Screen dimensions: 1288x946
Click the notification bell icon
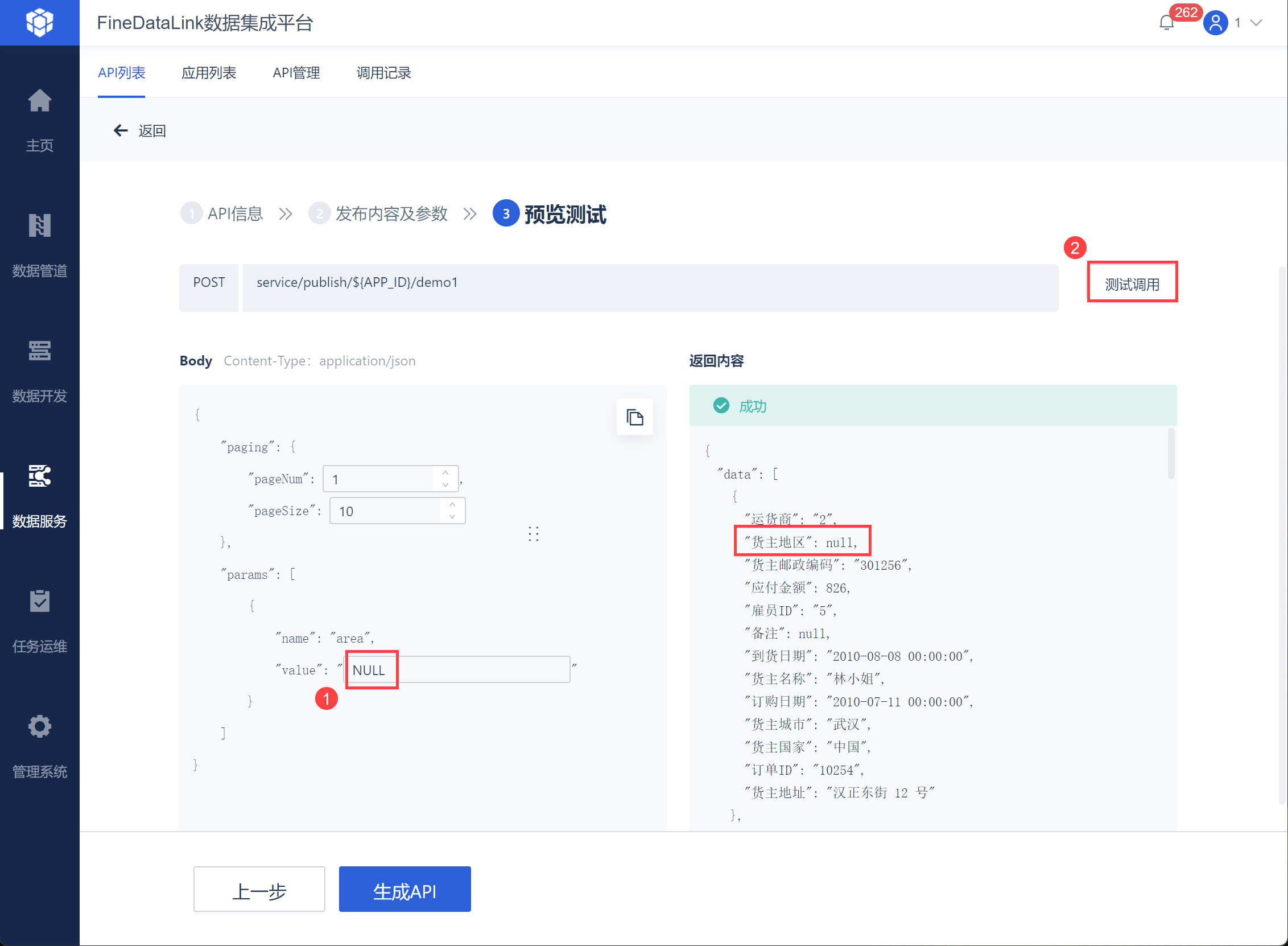coord(1166,23)
